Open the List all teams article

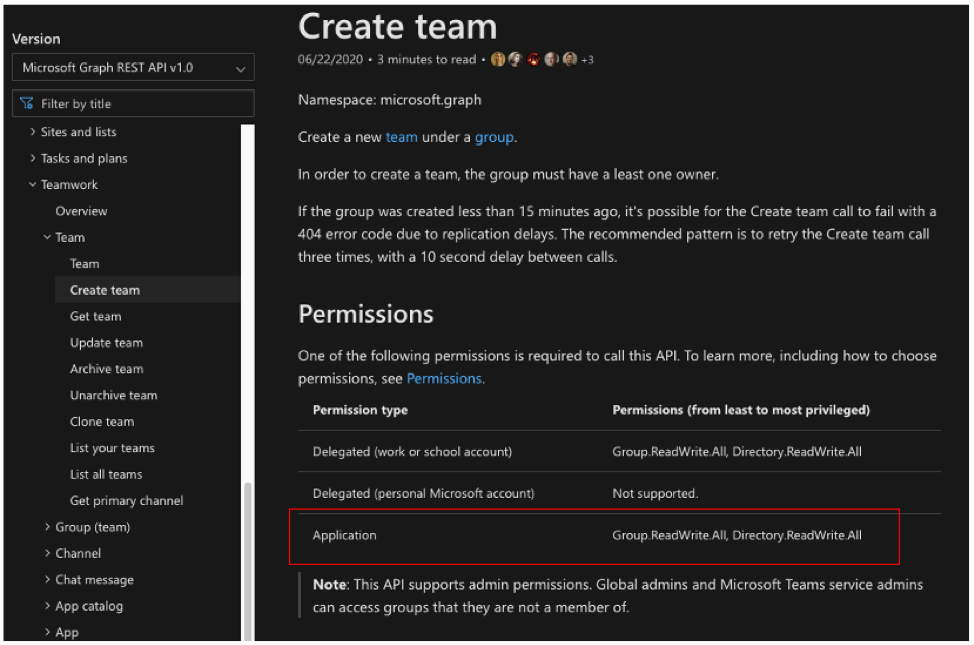click(x=106, y=474)
